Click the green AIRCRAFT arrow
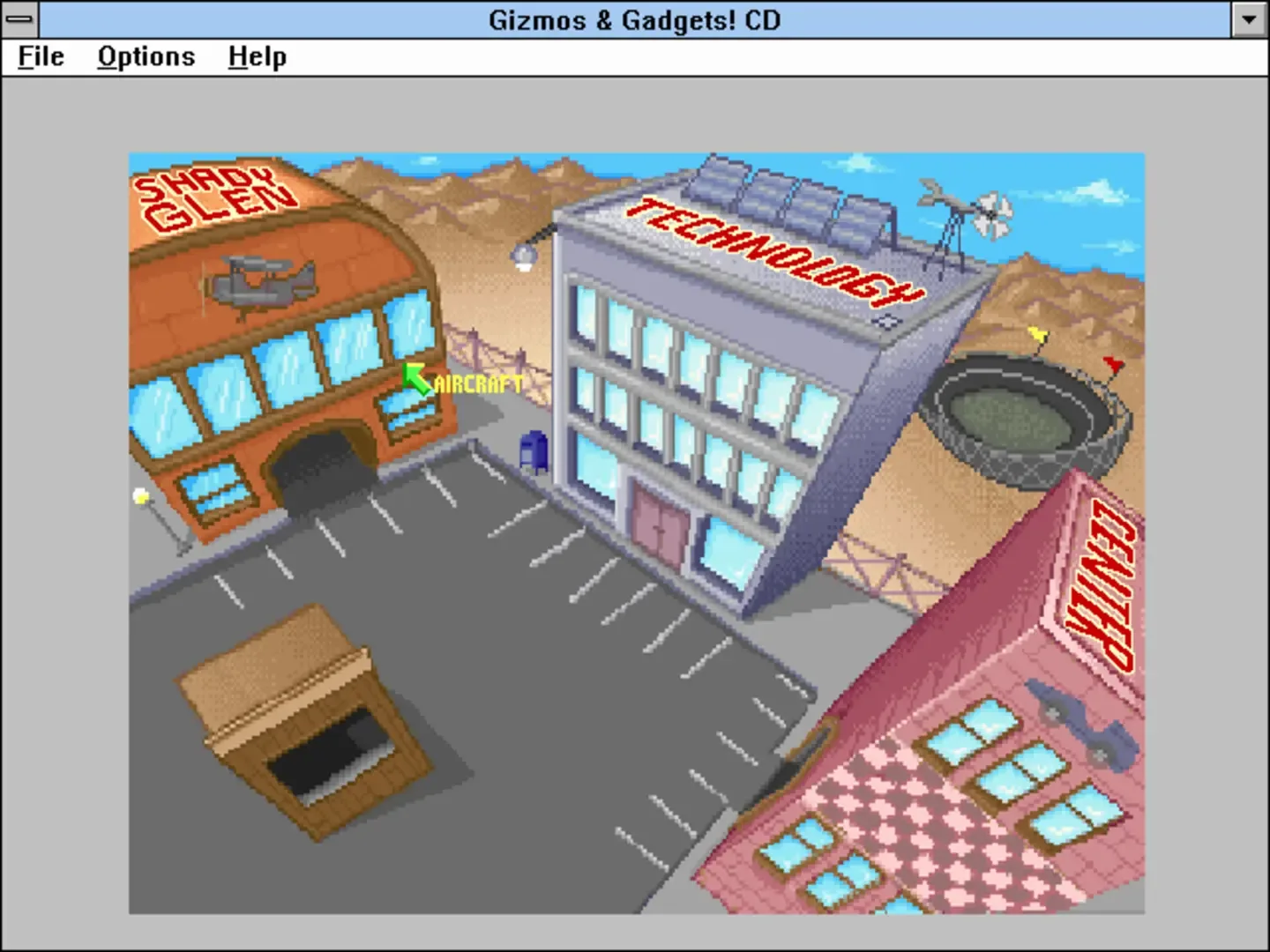The image size is (1270, 952). pyautogui.click(x=415, y=377)
